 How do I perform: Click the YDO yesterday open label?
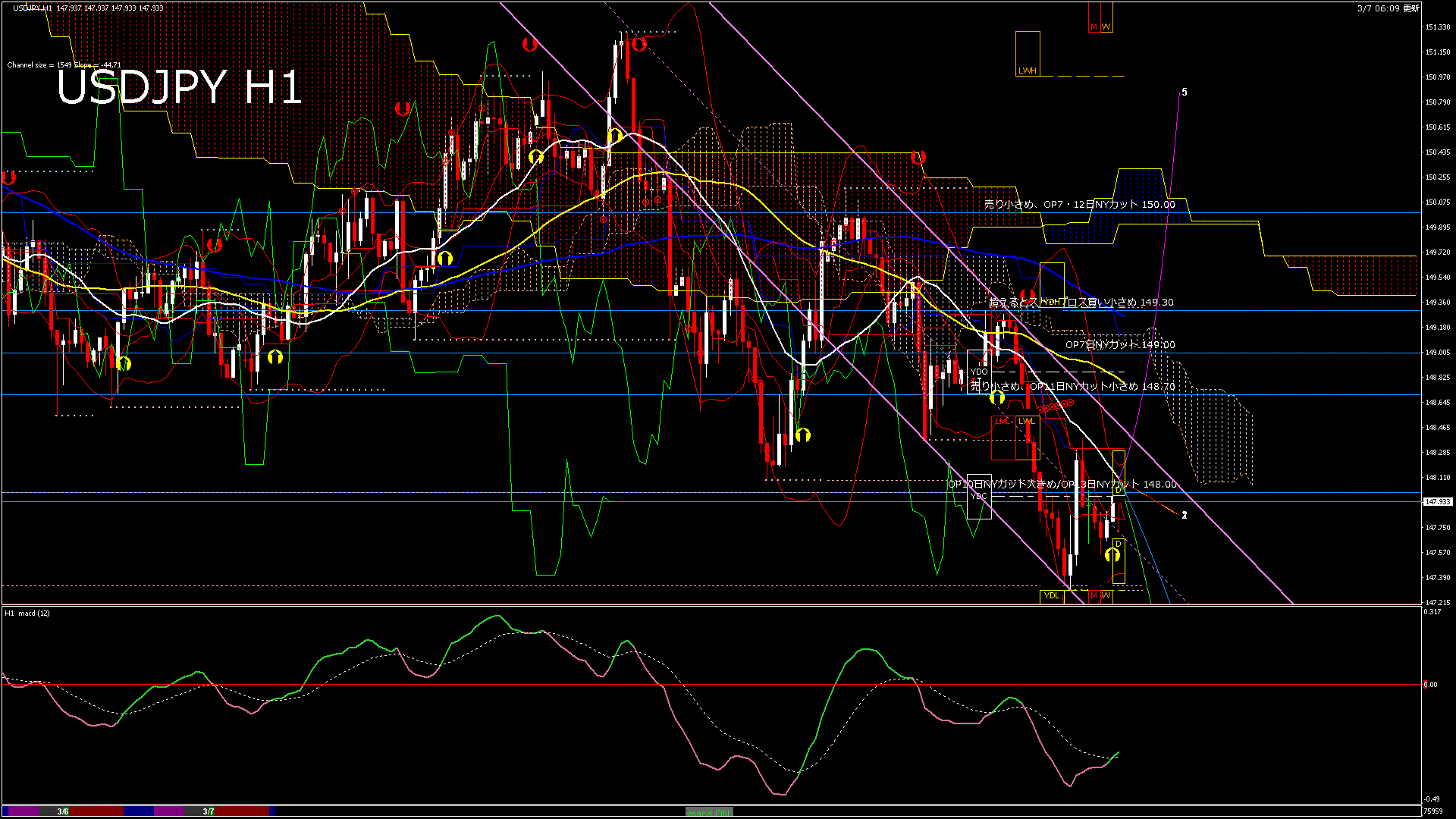pos(979,372)
